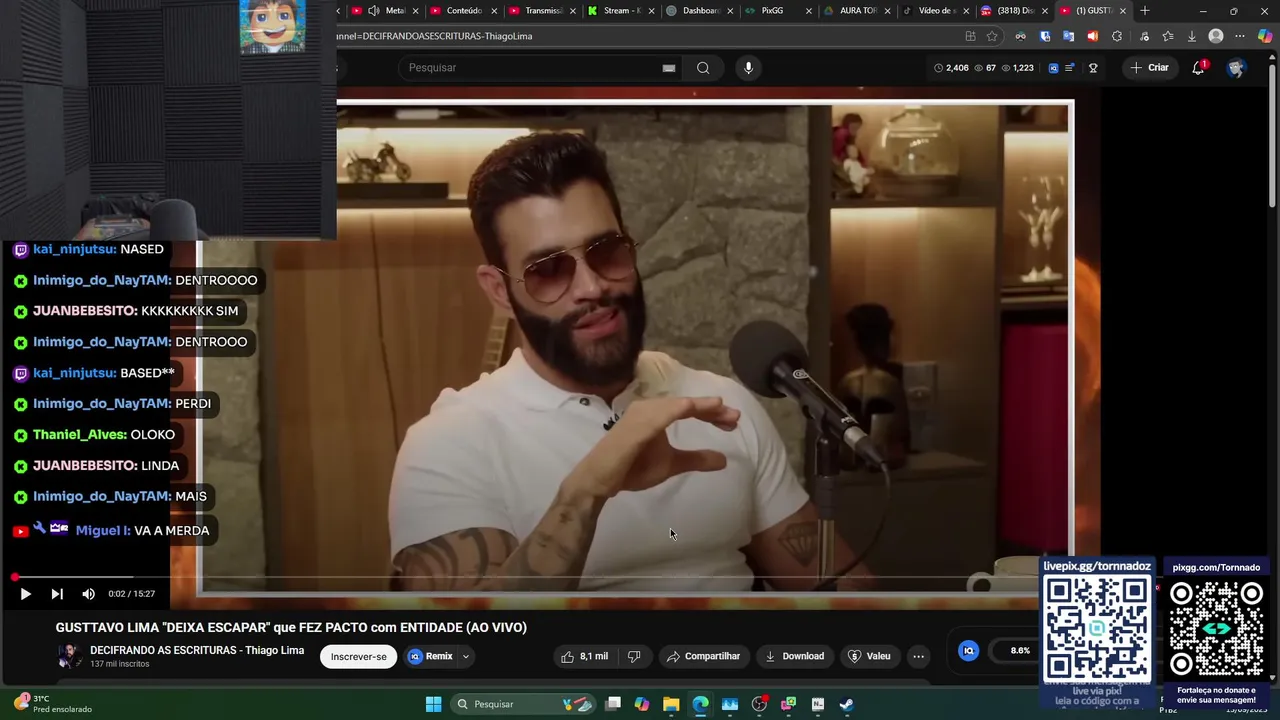Screen dimensions: 1280x720
Task: Click the livepix.gg/tornnadoz QR code
Action: tap(1097, 629)
